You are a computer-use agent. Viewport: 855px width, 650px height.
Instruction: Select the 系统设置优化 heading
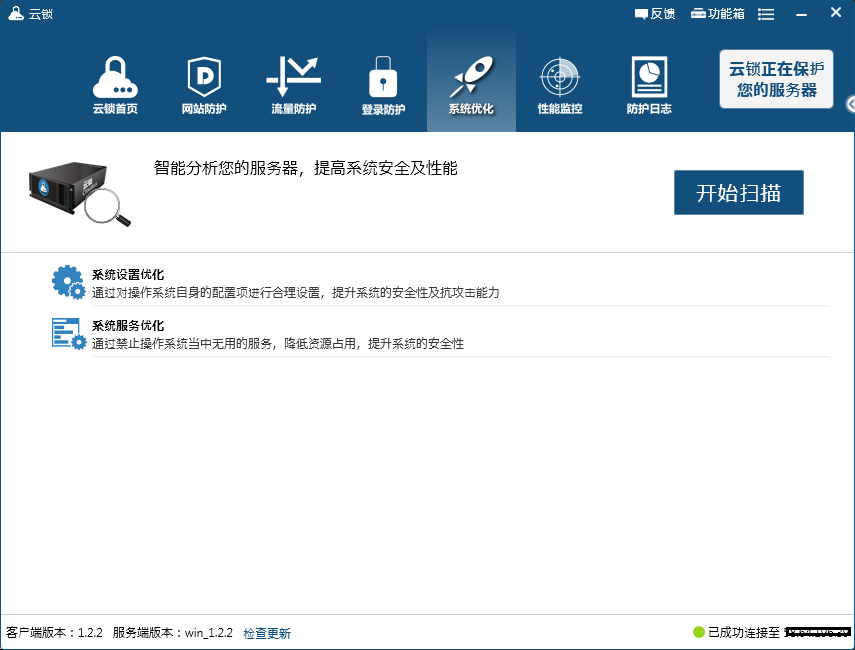tap(128, 274)
